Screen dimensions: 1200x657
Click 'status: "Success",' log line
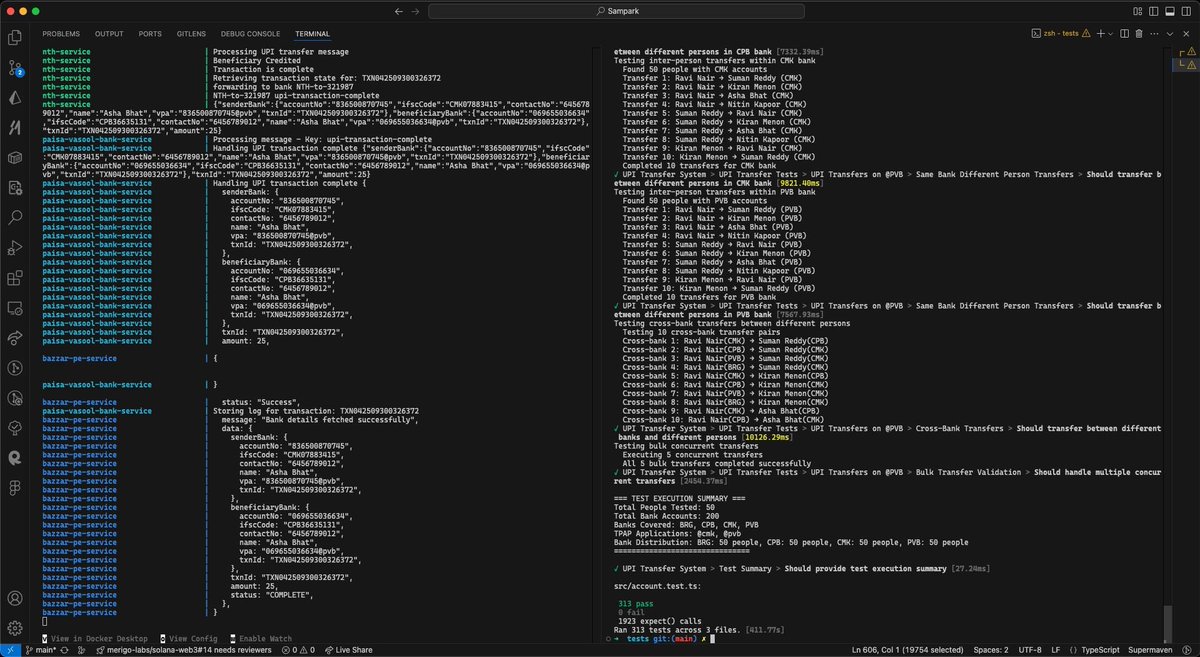[261, 402]
